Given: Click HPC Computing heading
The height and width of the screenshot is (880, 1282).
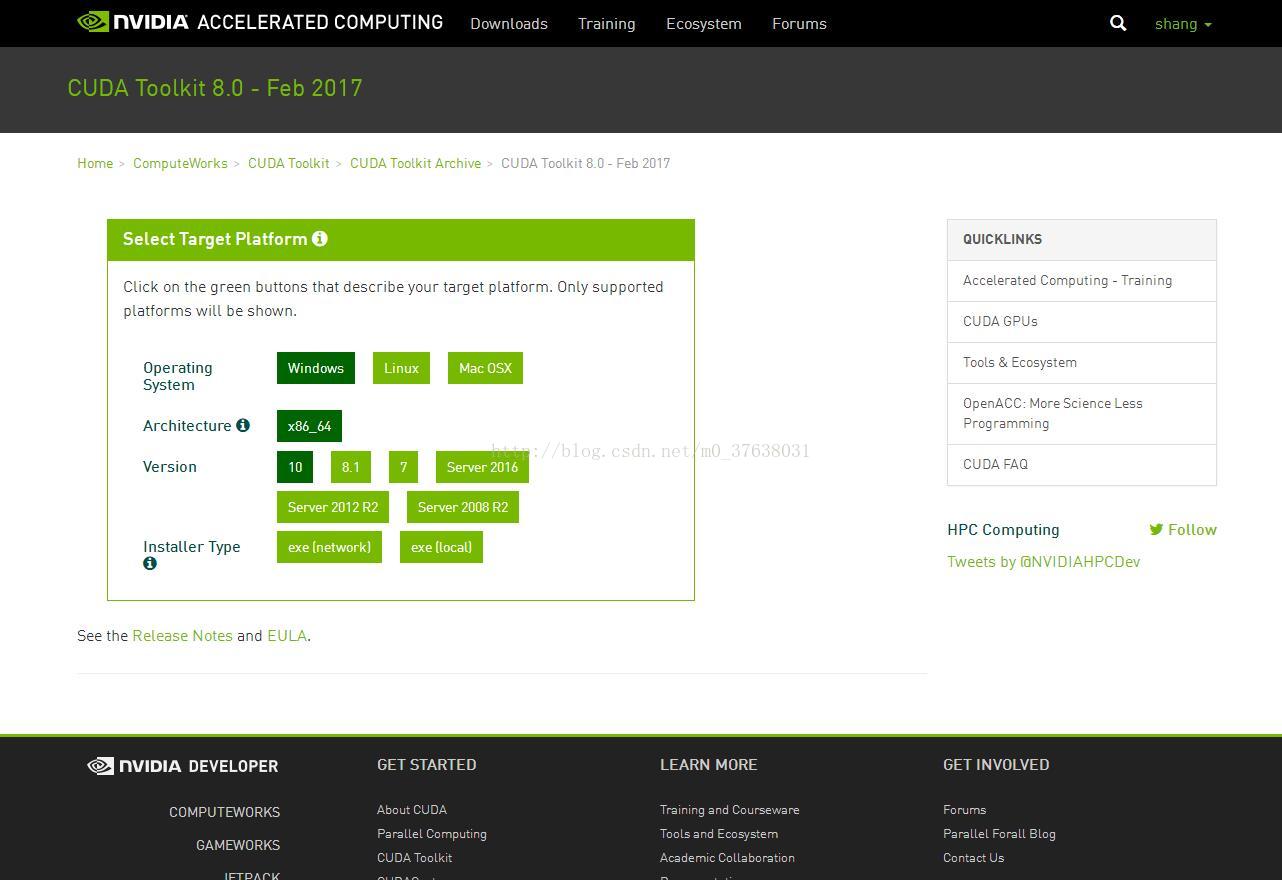Looking at the screenshot, I should point(1003,530).
